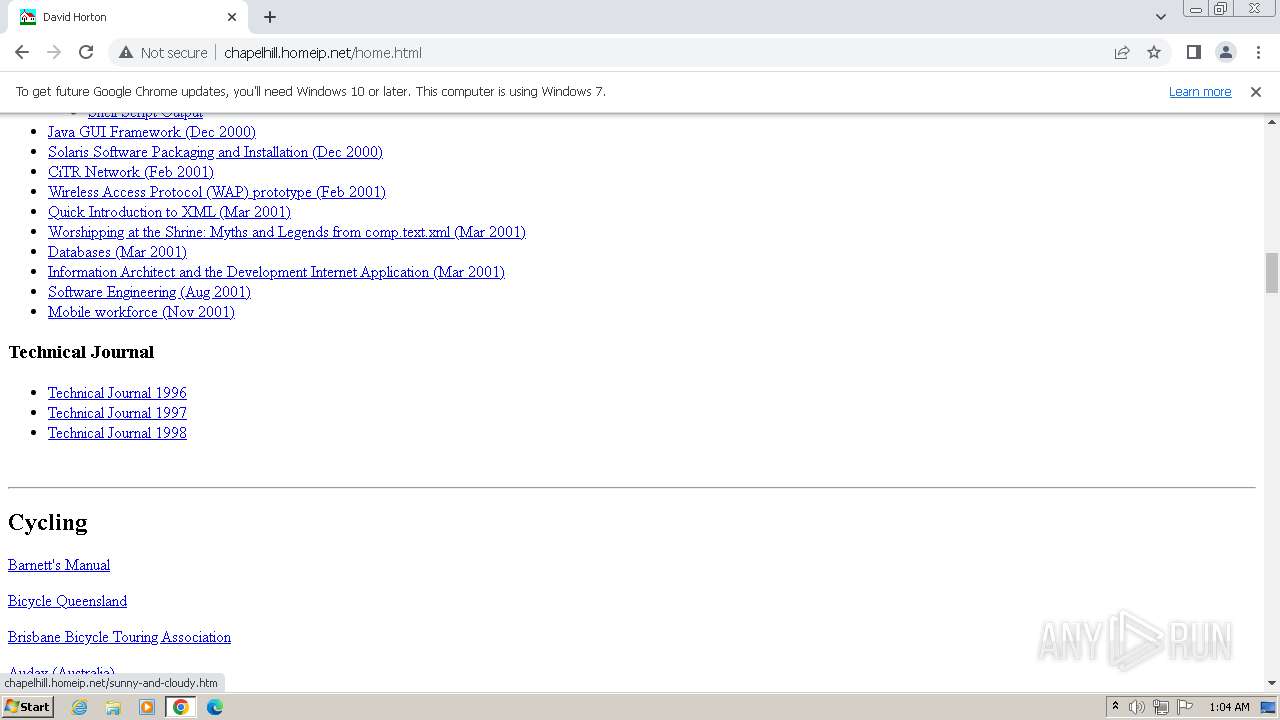Open Windows Explorer from the taskbar
1280x720 pixels.
113,707
